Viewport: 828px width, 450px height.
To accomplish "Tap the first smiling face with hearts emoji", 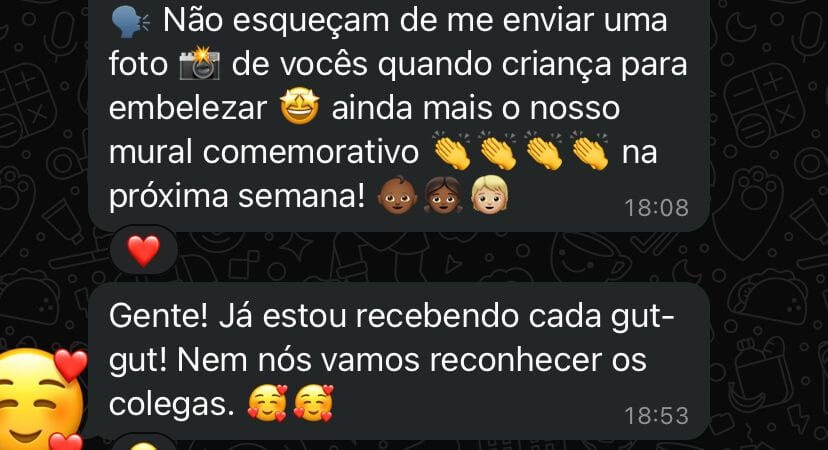I will [x=268, y=403].
